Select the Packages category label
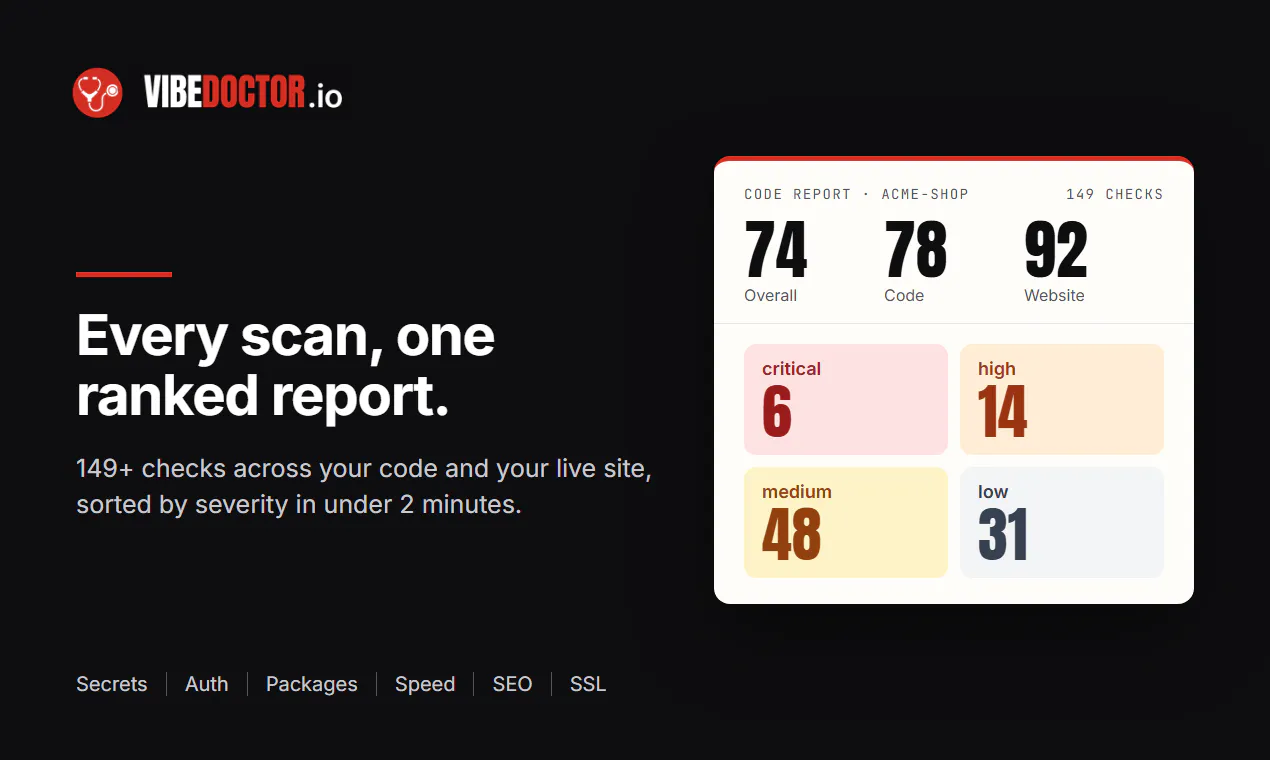The image size is (1270, 760). (x=312, y=684)
